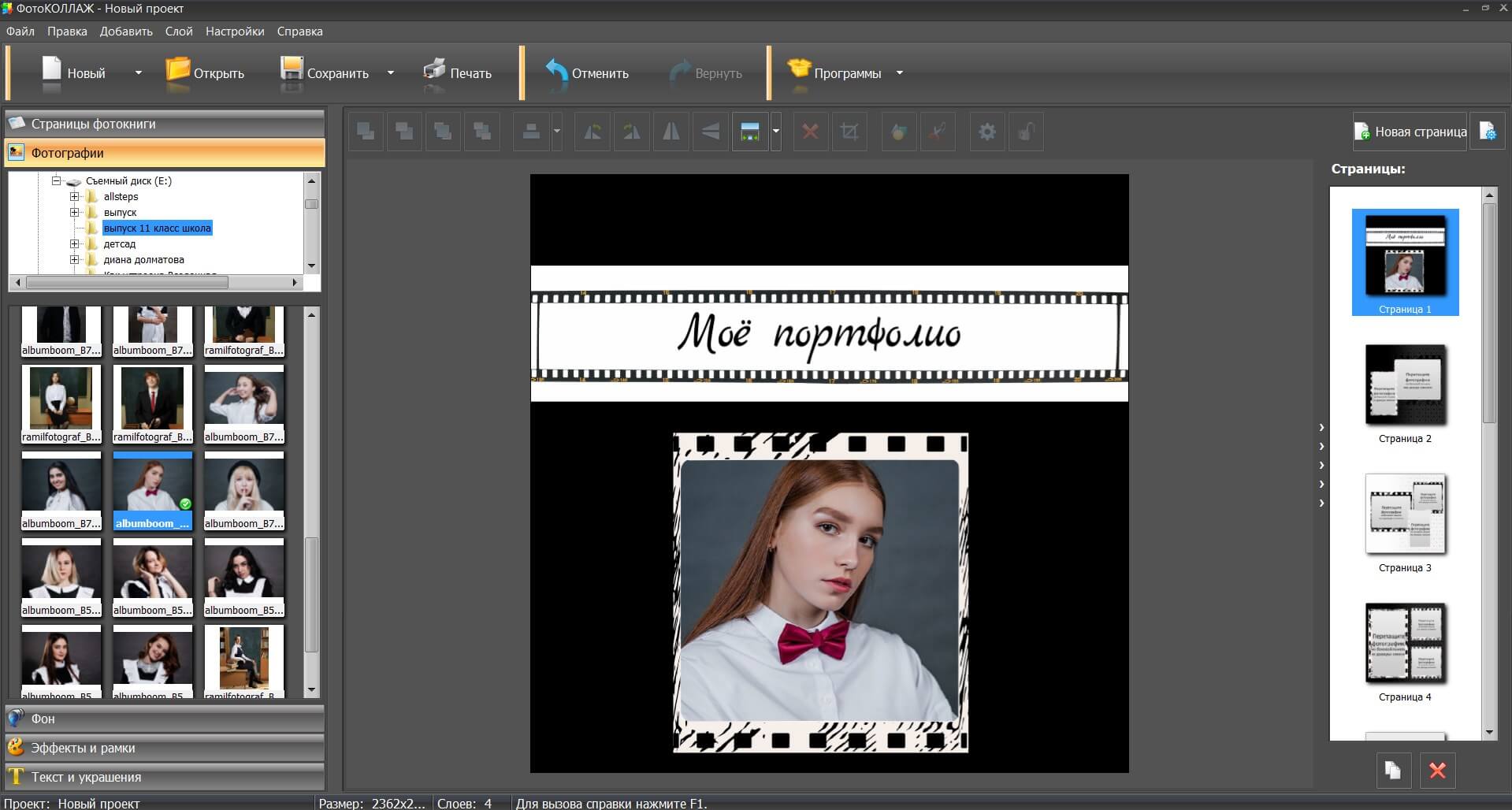Viewport: 1512px width, 810px height.
Task: Select the girl portrait photo on canvas
Action: (x=819, y=591)
